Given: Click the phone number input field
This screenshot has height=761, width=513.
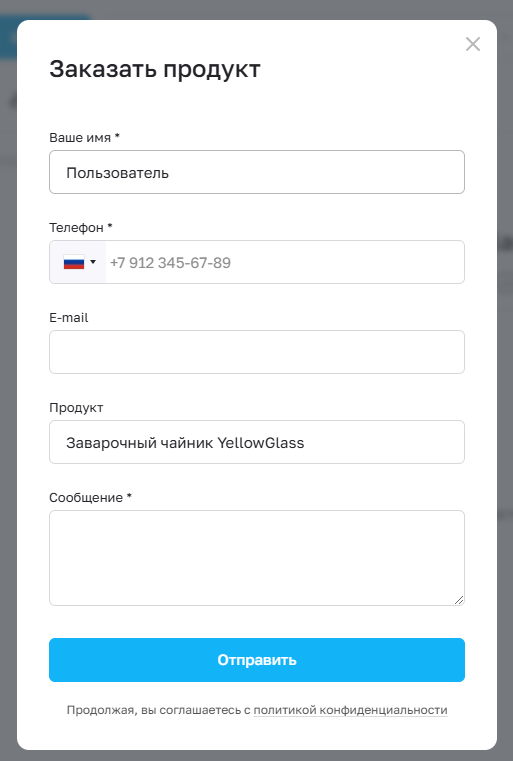Looking at the screenshot, I should 285,262.
